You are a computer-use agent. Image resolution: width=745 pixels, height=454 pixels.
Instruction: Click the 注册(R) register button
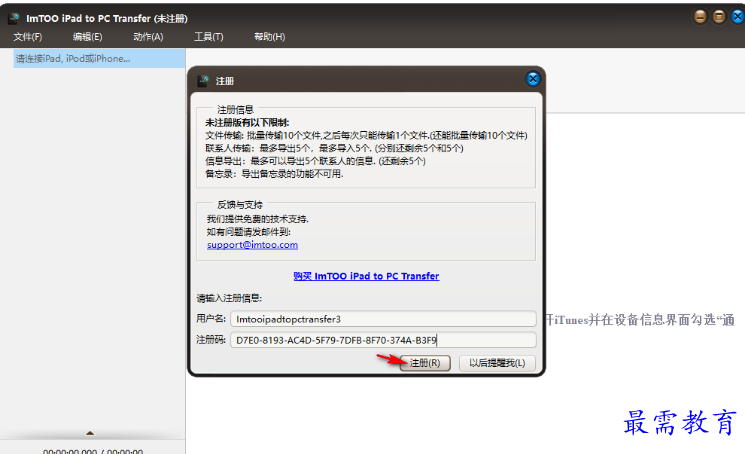pyautogui.click(x=425, y=363)
